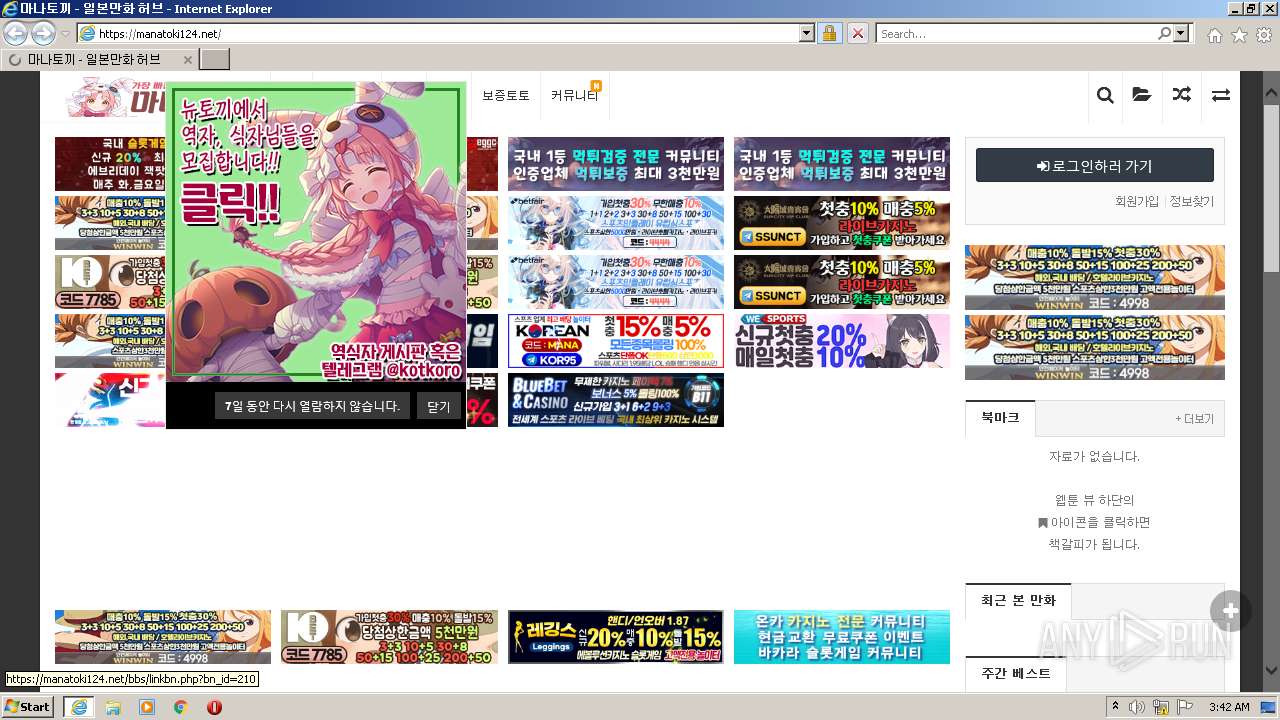
Task: Click the red Opera-like taskbar icon
Action: (x=215, y=706)
